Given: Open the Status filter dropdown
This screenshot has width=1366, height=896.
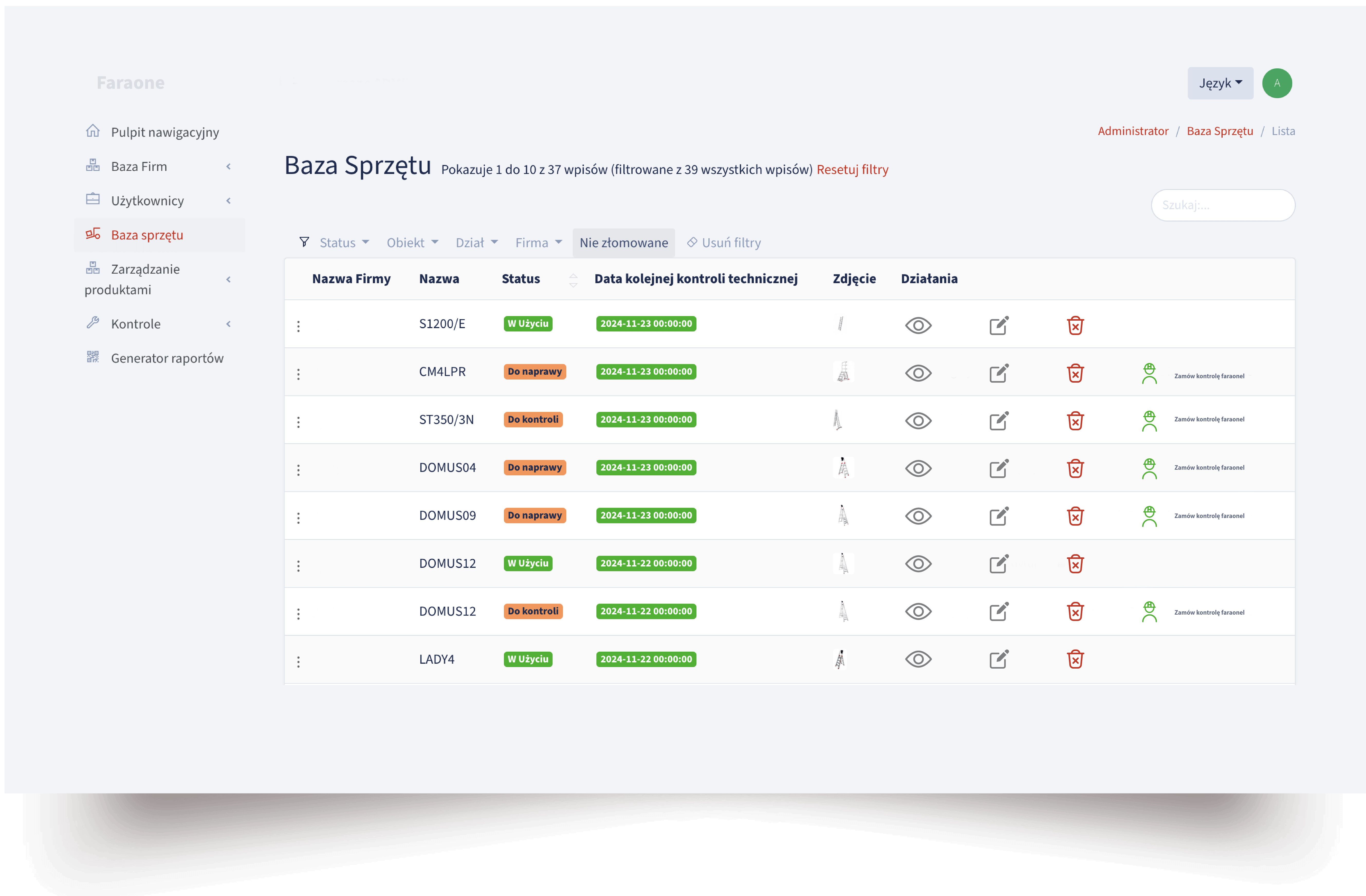Looking at the screenshot, I should click(344, 243).
